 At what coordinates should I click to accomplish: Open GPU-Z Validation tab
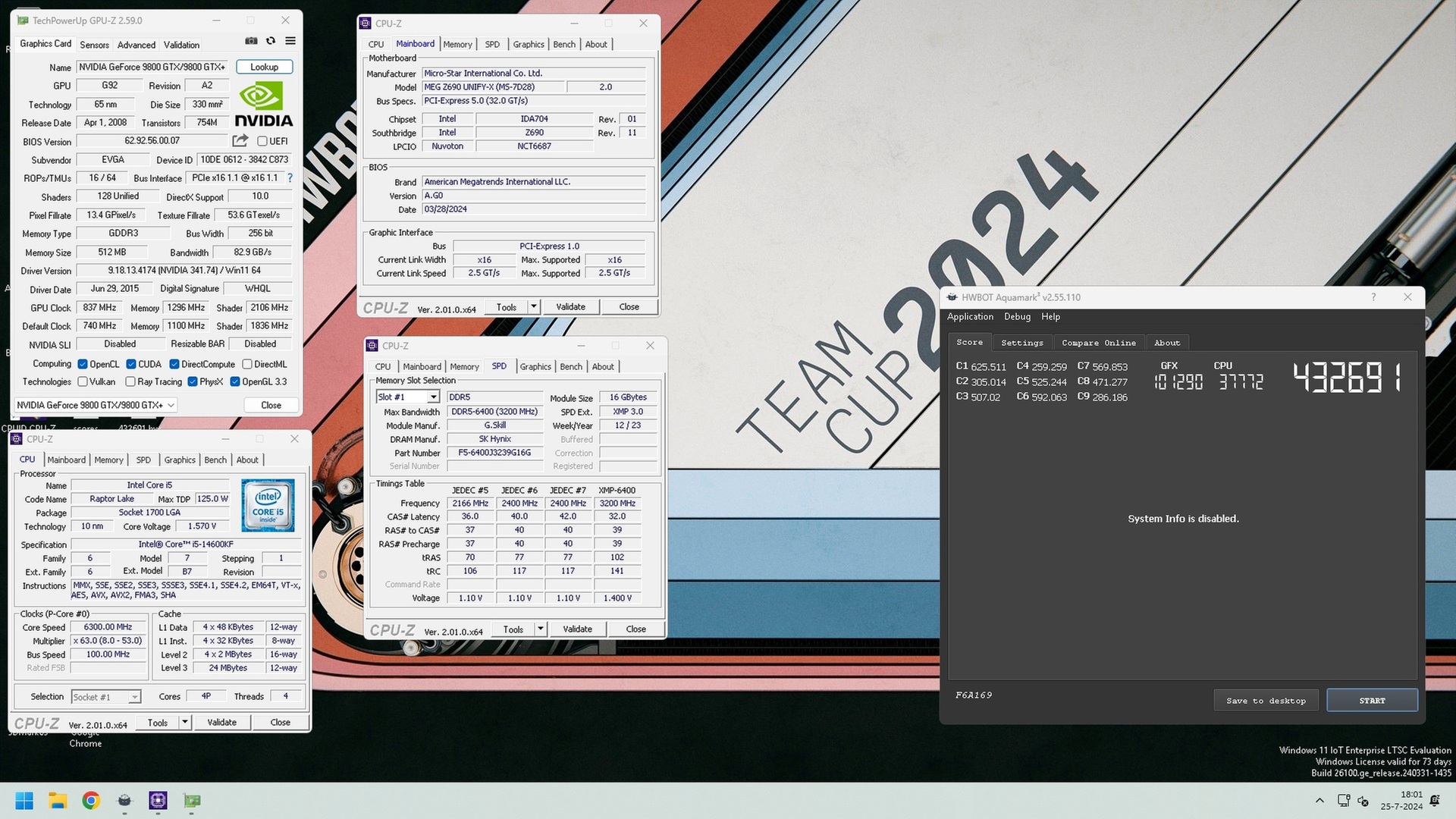(182, 45)
